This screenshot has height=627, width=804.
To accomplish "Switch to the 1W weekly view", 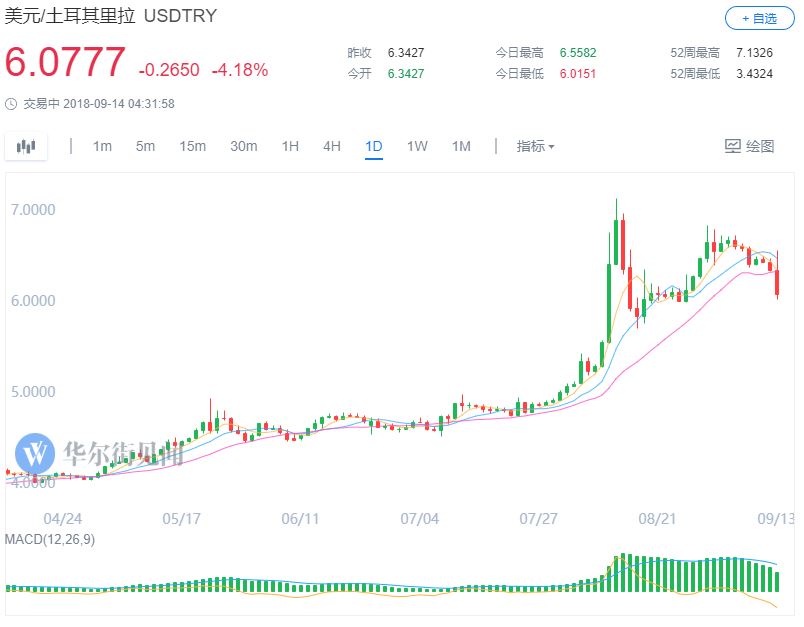I will pyautogui.click(x=417, y=146).
